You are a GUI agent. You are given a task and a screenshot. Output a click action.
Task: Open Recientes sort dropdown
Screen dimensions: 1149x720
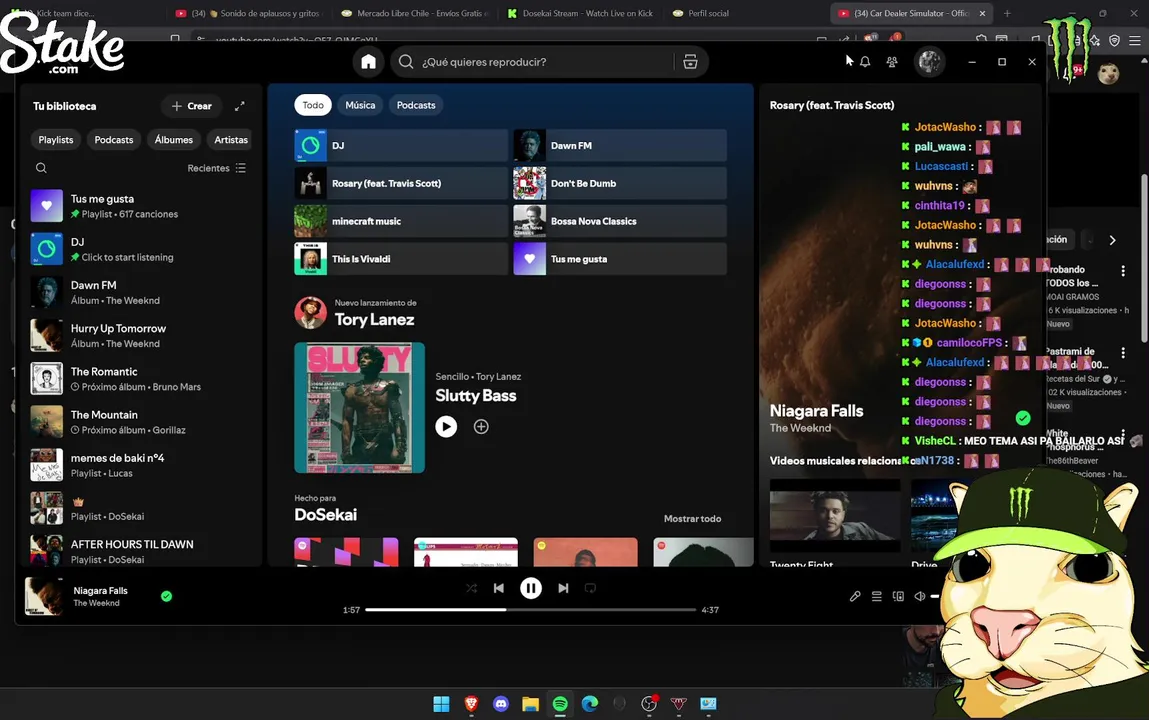(216, 168)
